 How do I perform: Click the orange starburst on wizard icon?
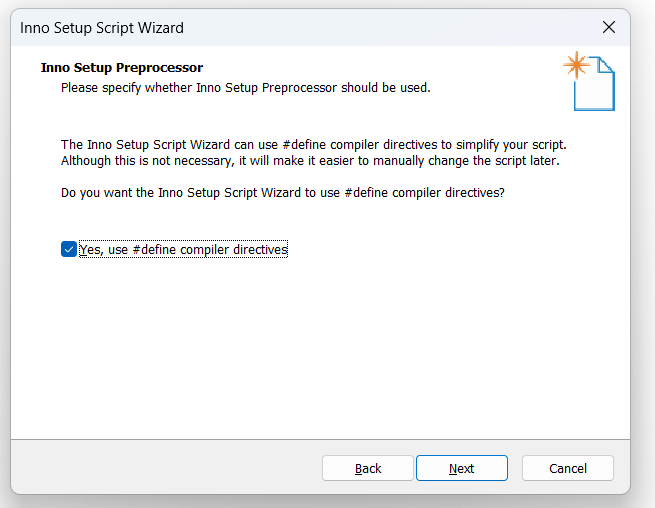coord(576,65)
